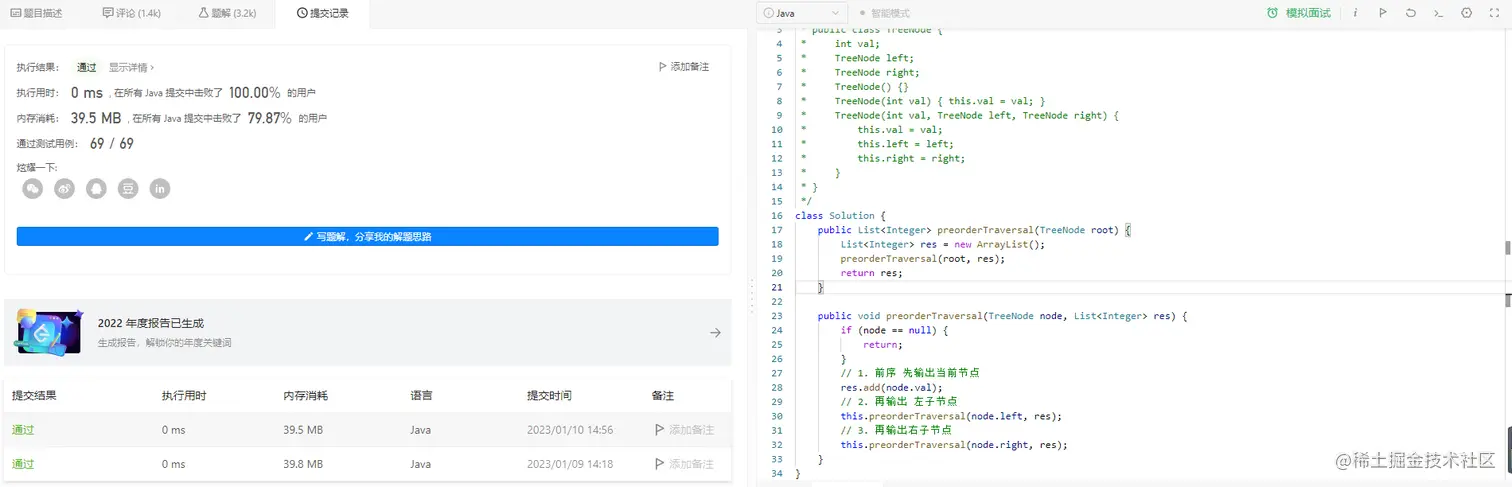1512x487 pixels.
Task: Open editor settings gear icon
Action: pyautogui.click(x=1467, y=13)
